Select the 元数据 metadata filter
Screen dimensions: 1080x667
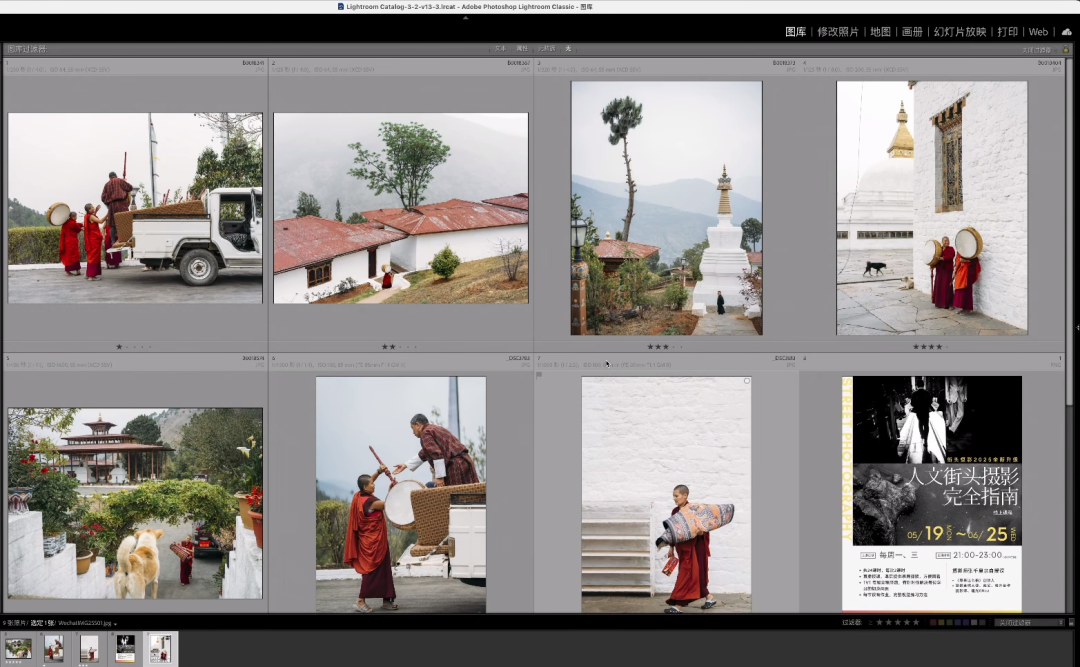pos(546,49)
